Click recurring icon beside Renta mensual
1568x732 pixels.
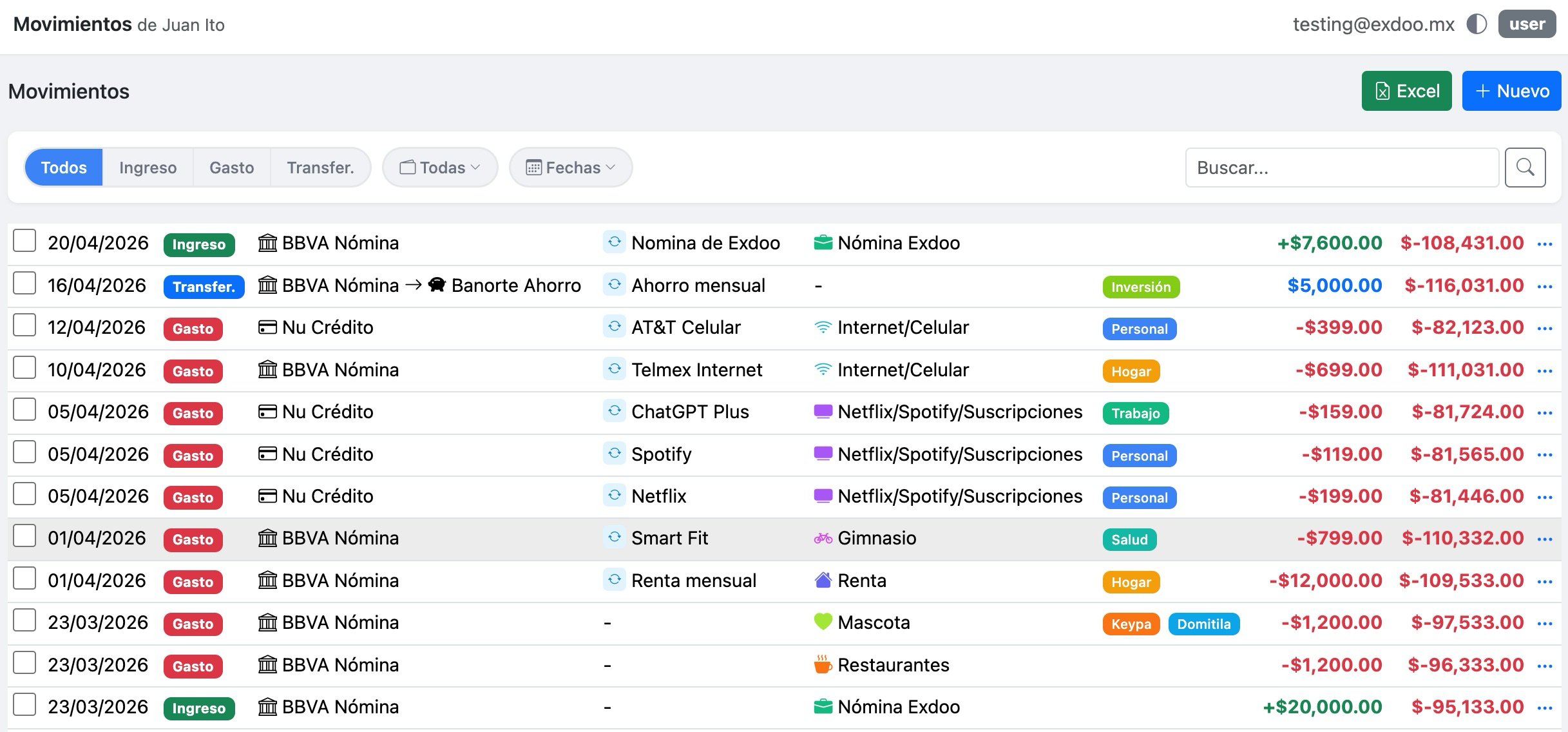615,579
